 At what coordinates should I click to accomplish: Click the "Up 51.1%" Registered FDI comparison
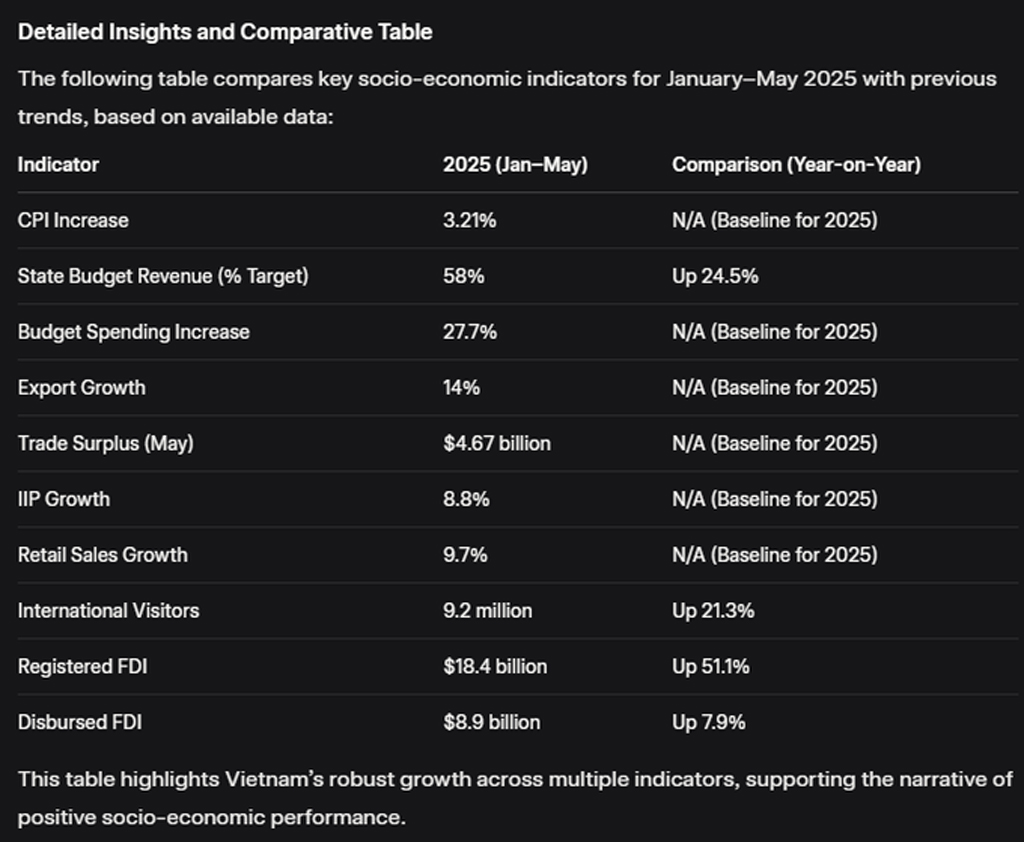coord(711,666)
